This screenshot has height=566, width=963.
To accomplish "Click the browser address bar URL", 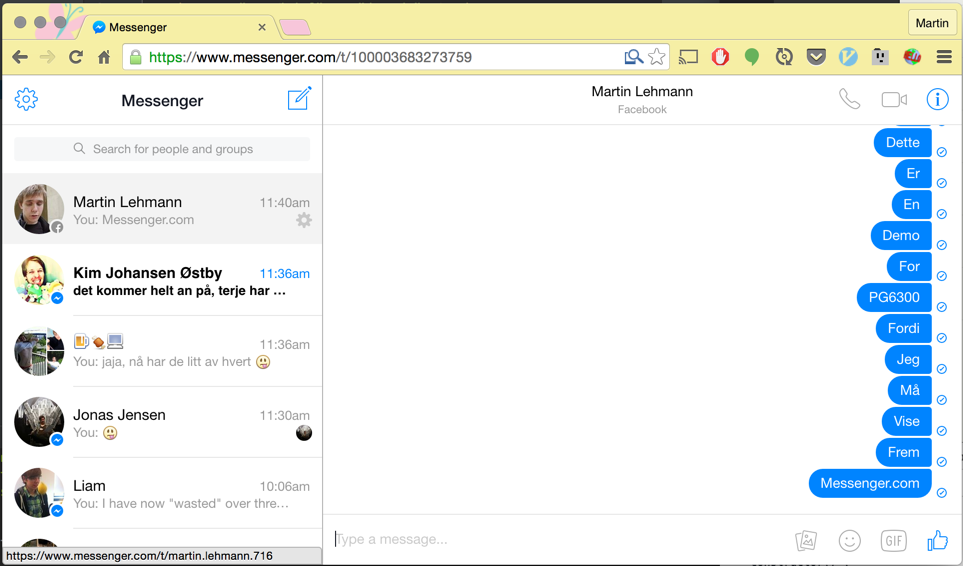I will (x=310, y=57).
